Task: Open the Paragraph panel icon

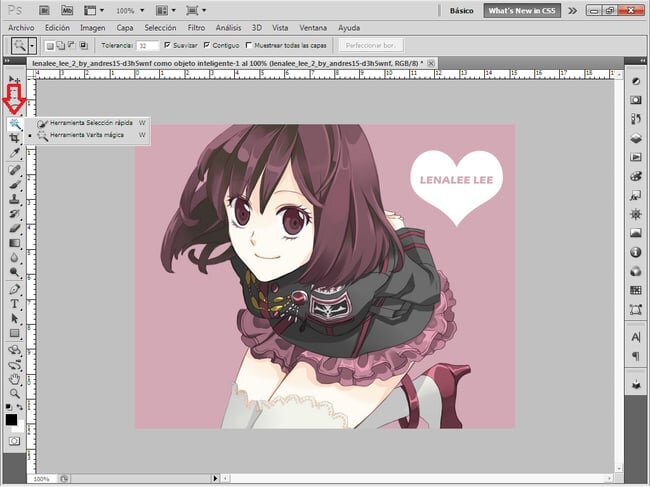Action: tap(635, 356)
